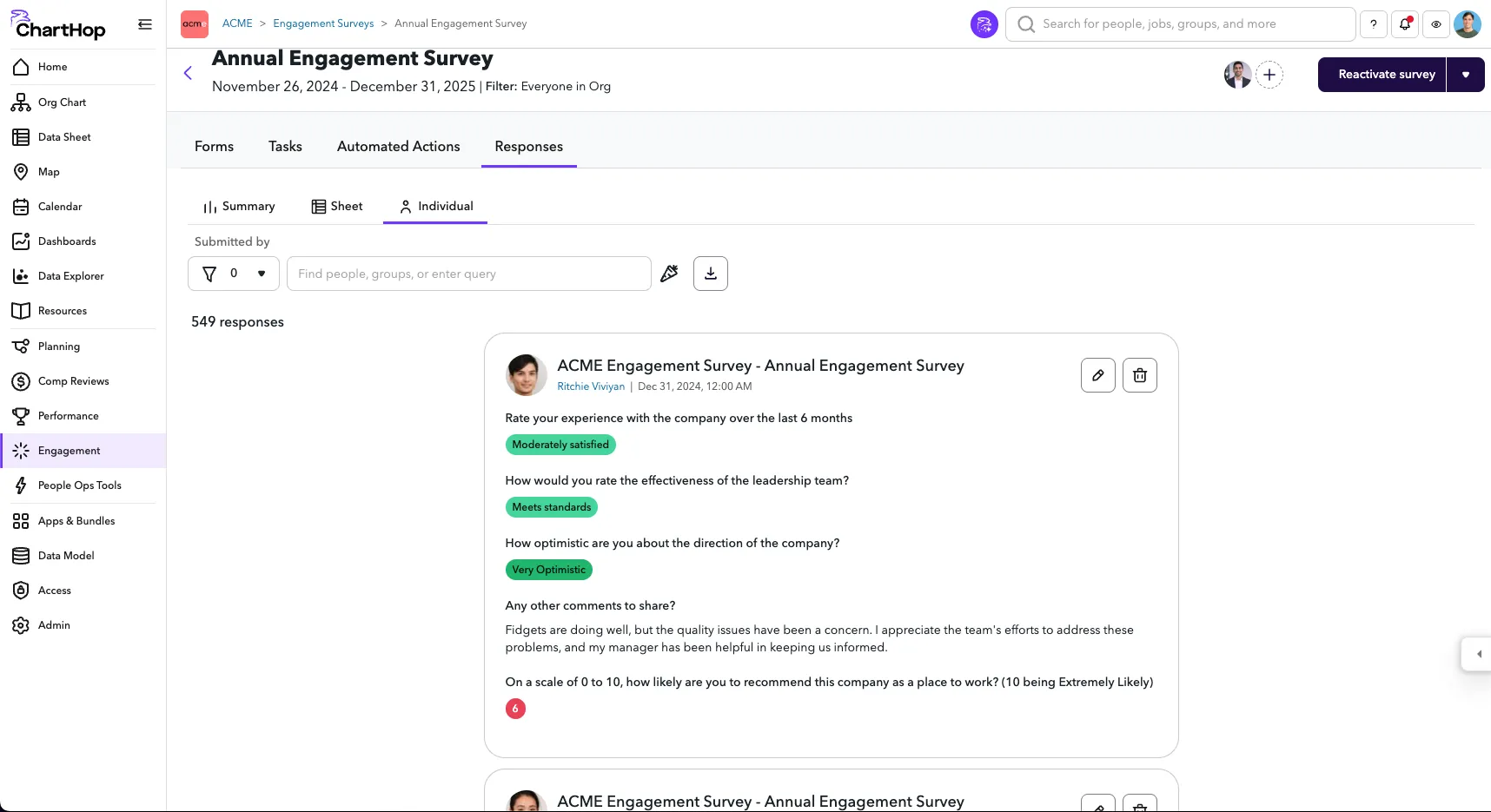Image resolution: width=1491 pixels, height=812 pixels.
Task: Open the notifications bell
Action: click(1405, 24)
